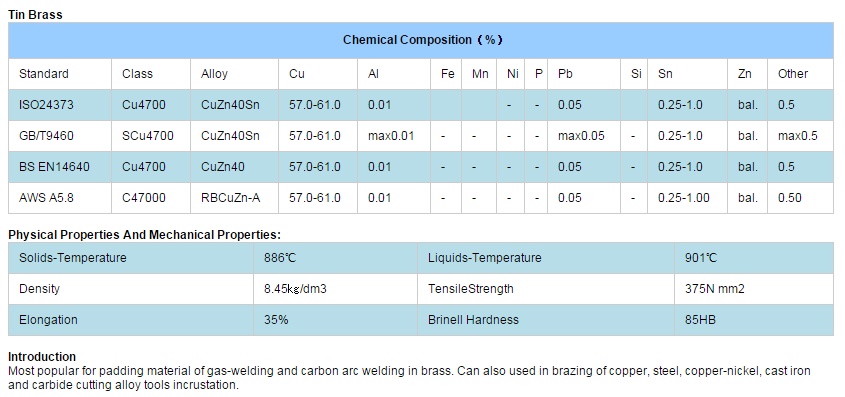Click the GB/T9460 standard cell
845x397 pixels.
(46, 136)
